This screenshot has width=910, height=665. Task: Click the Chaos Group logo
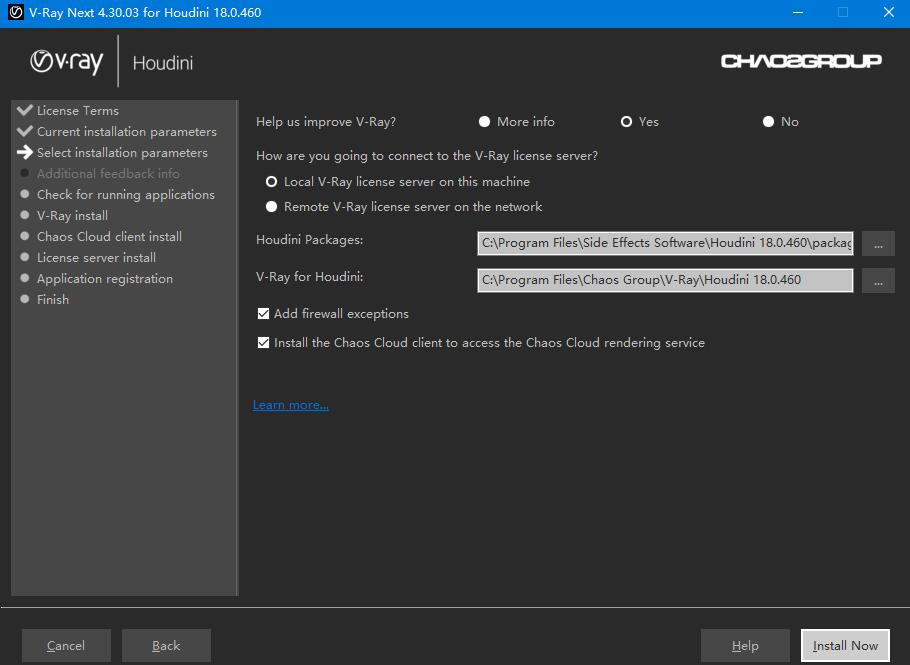pos(801,61)
